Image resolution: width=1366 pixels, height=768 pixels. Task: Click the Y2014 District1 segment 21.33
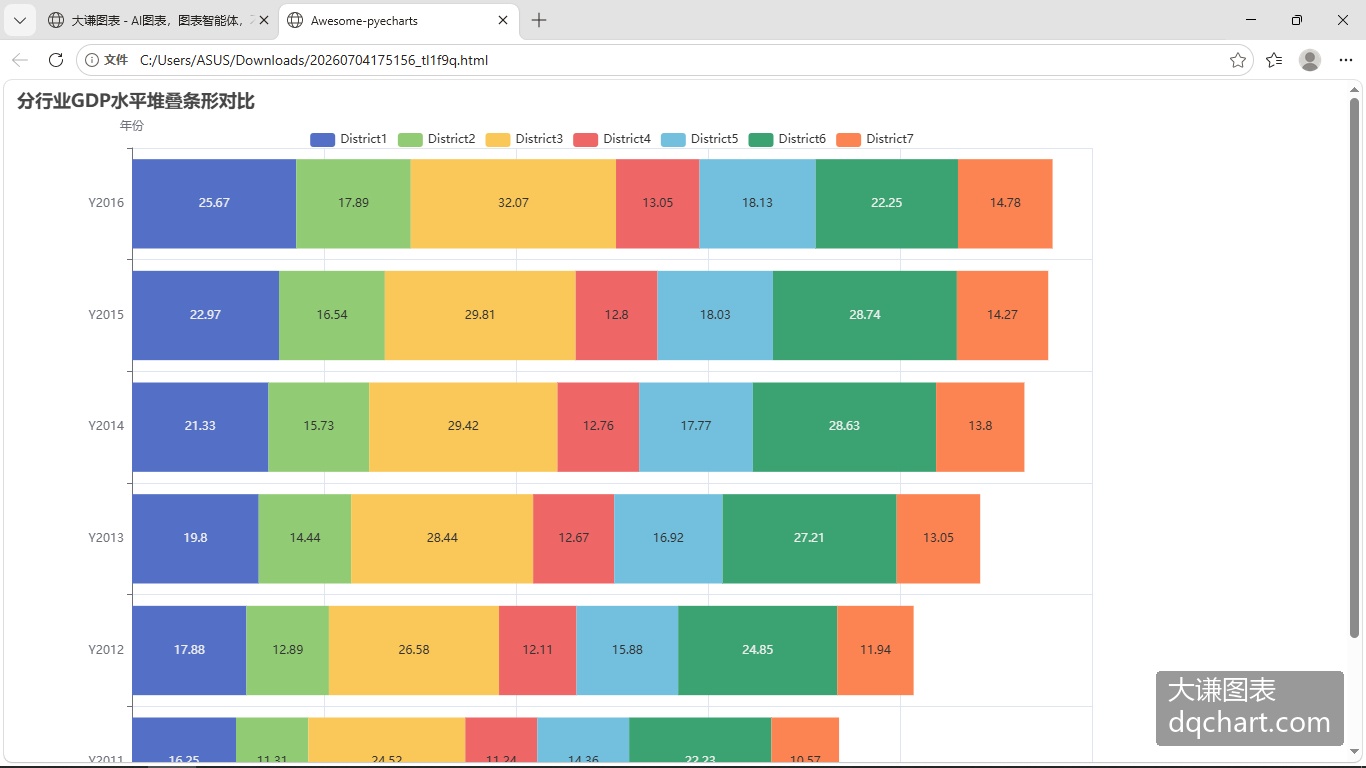[200, 427]
